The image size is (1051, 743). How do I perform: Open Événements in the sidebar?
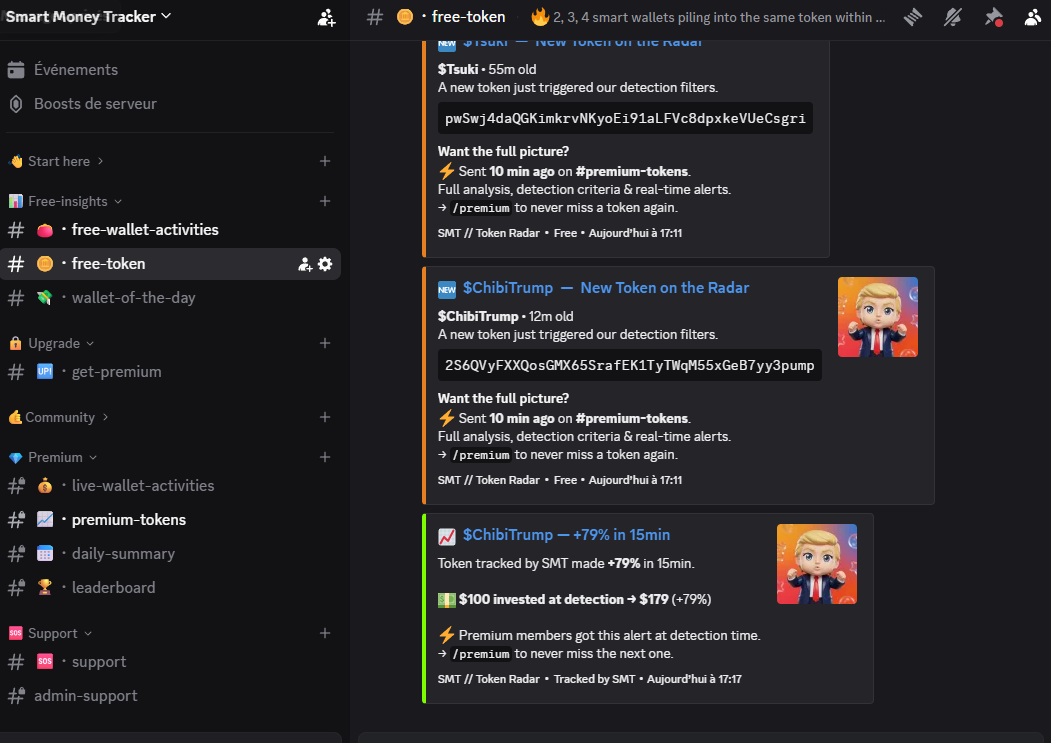pos(76,70)
